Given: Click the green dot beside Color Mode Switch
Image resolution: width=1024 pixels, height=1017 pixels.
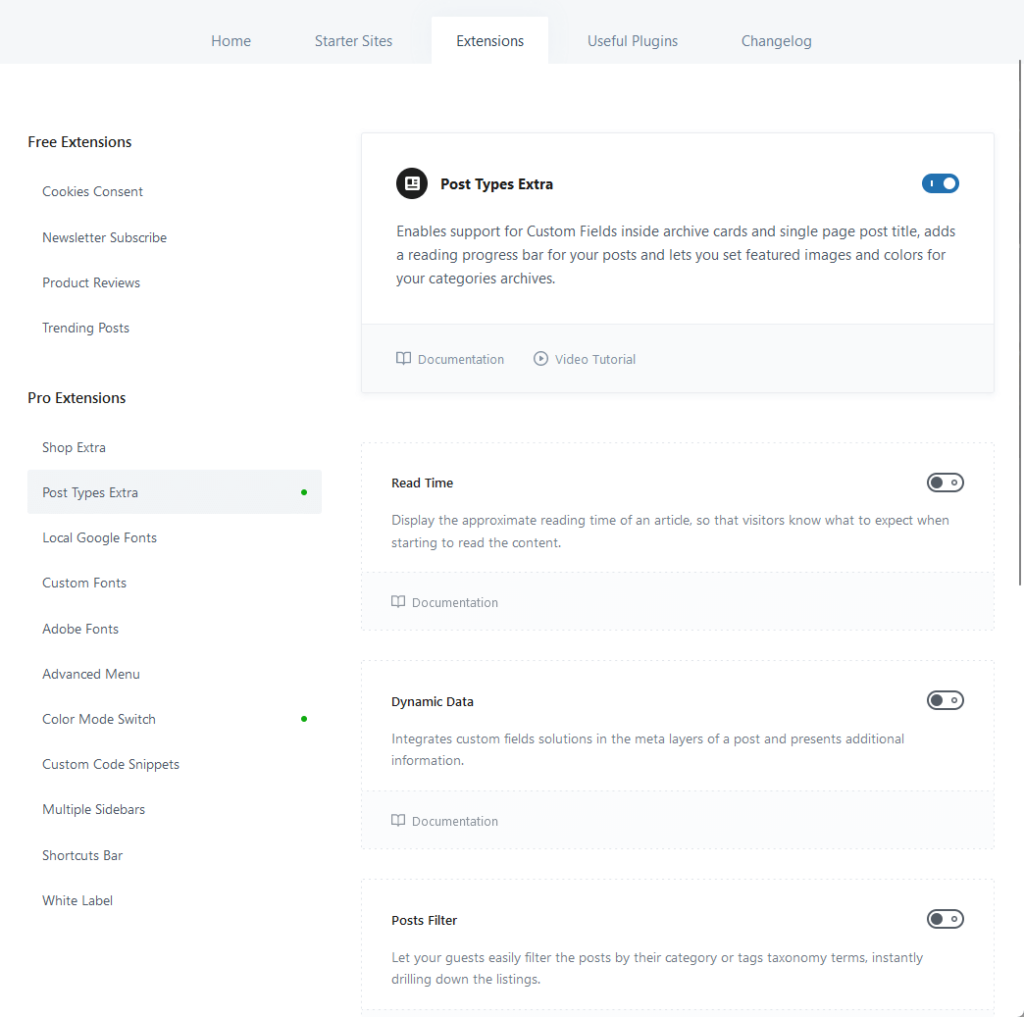Looking at the screenshot, I should click(304, 718).
